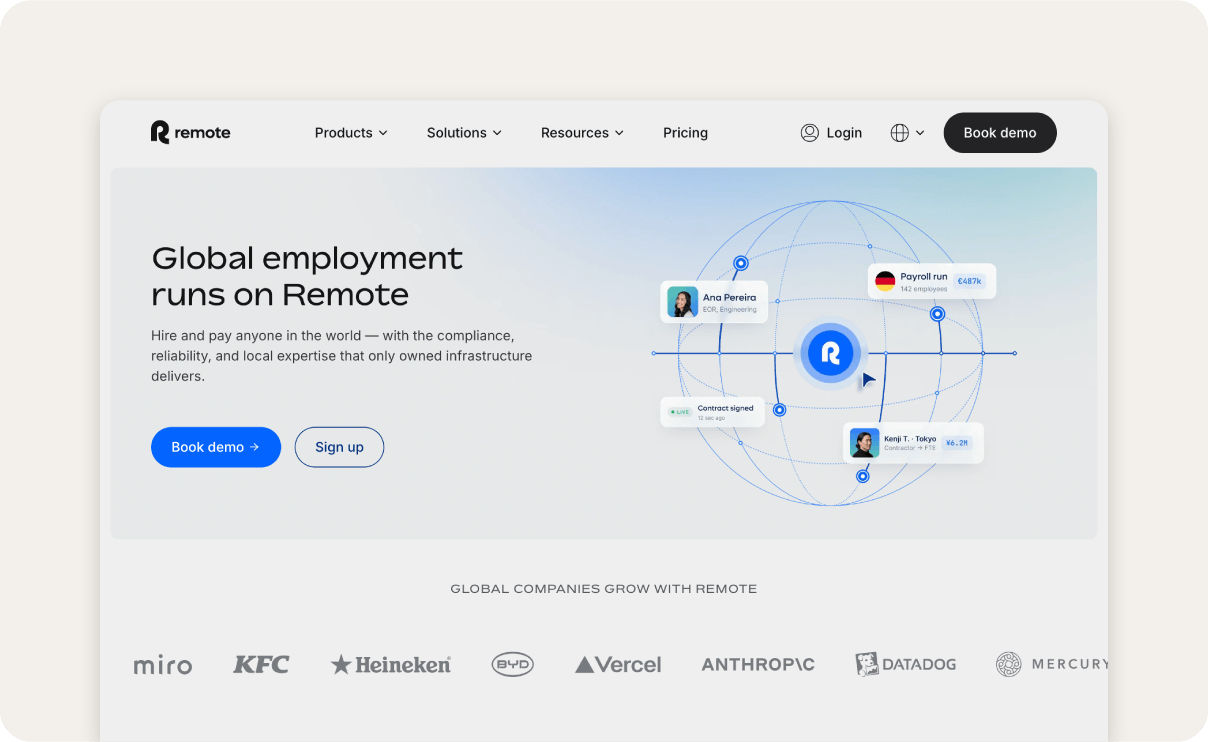Expand the Solutions dropdown

(464, 132)
